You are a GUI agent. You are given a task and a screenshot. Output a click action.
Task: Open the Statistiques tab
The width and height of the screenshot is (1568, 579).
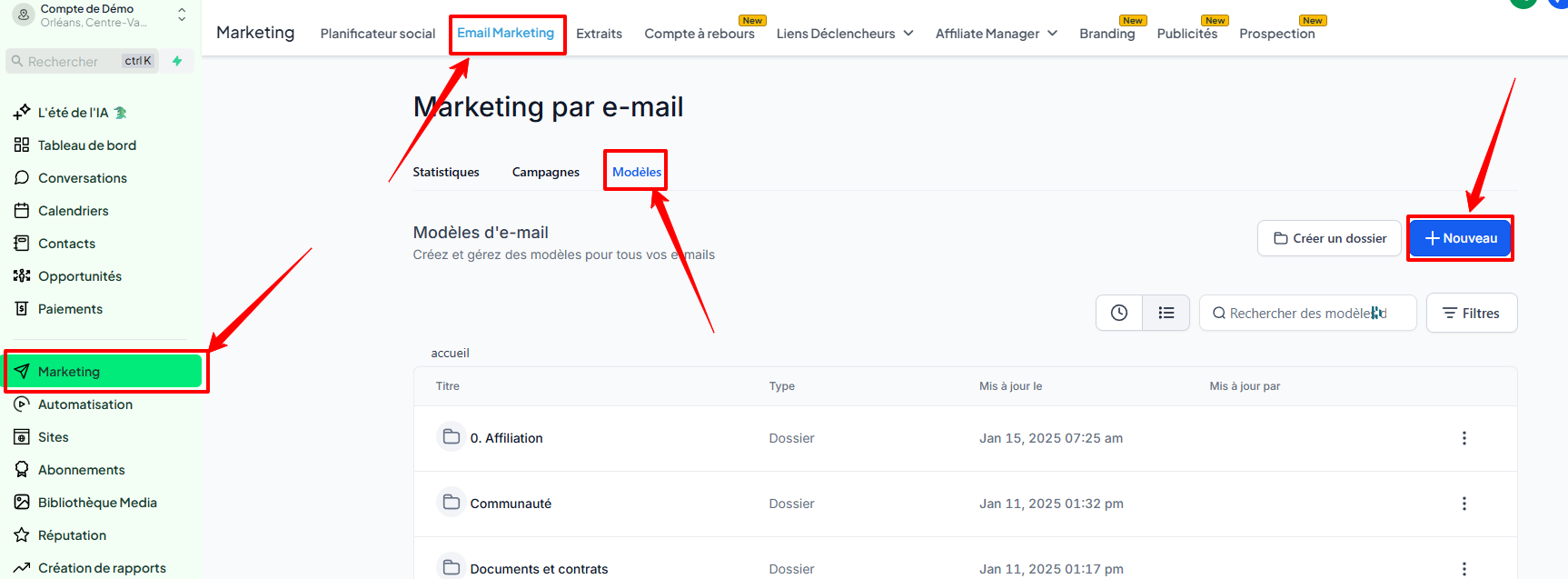click(446, 172)
